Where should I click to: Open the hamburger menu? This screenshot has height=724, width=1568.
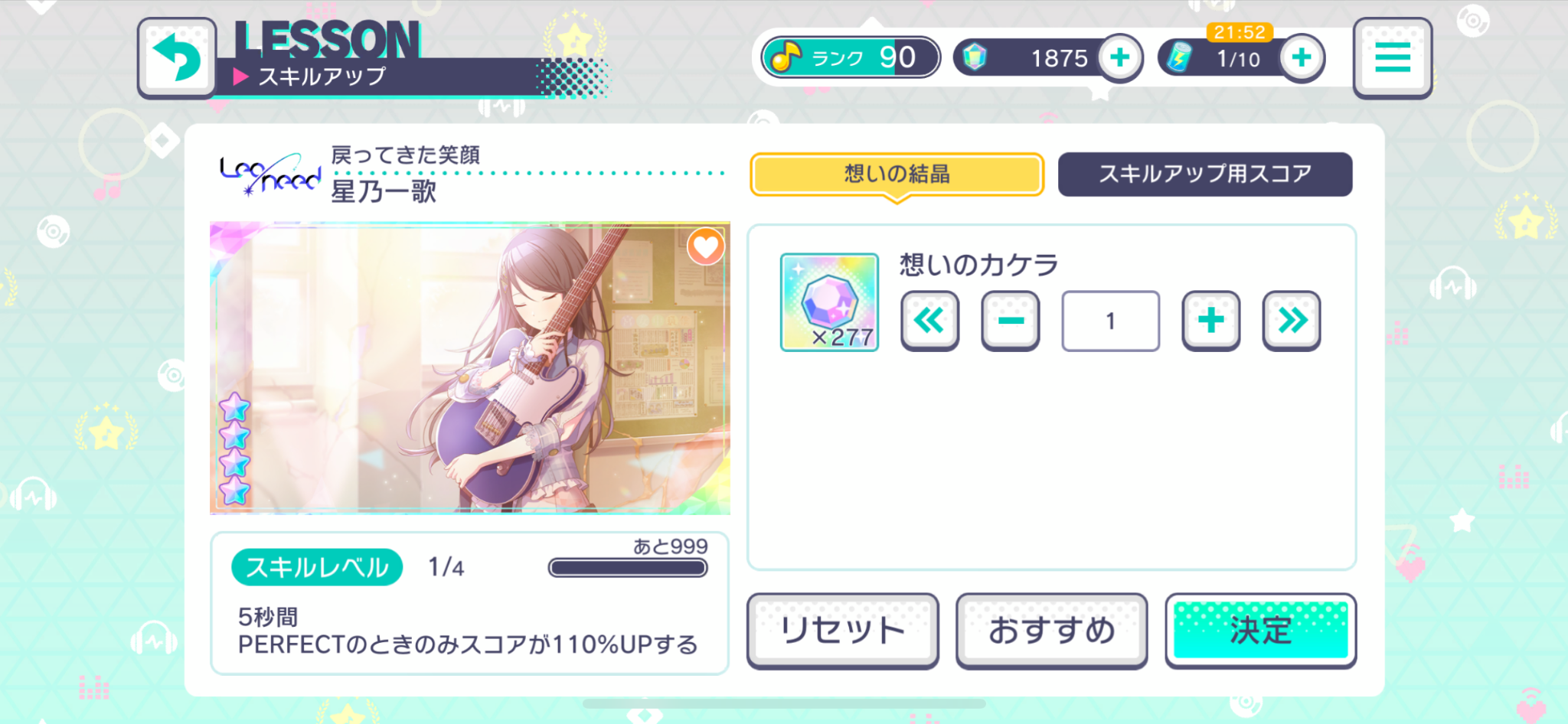point(1392,58)
